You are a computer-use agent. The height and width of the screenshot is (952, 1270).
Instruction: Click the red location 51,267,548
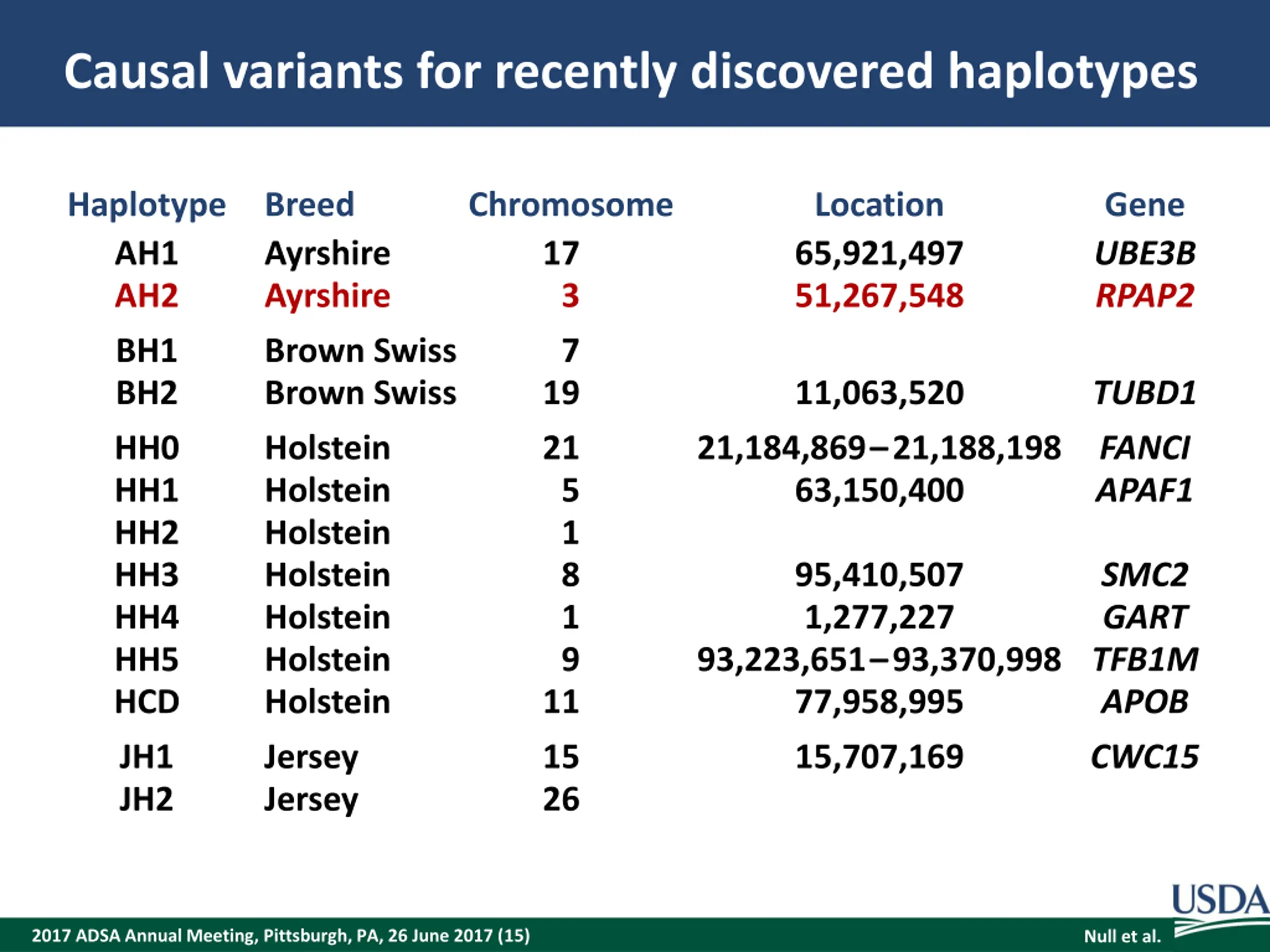879,296
